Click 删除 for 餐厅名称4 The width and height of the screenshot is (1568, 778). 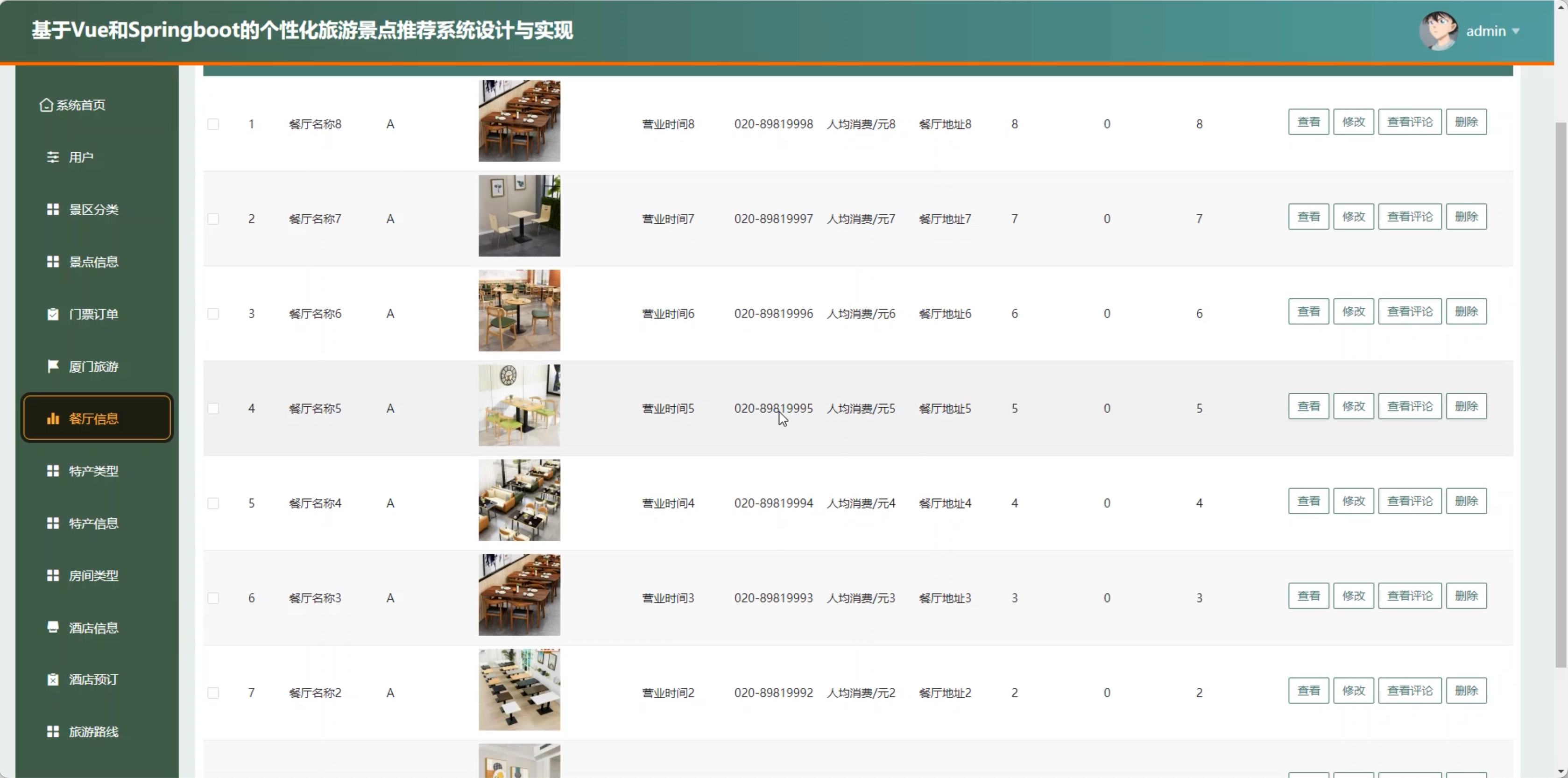click(x=1466, y=501)
